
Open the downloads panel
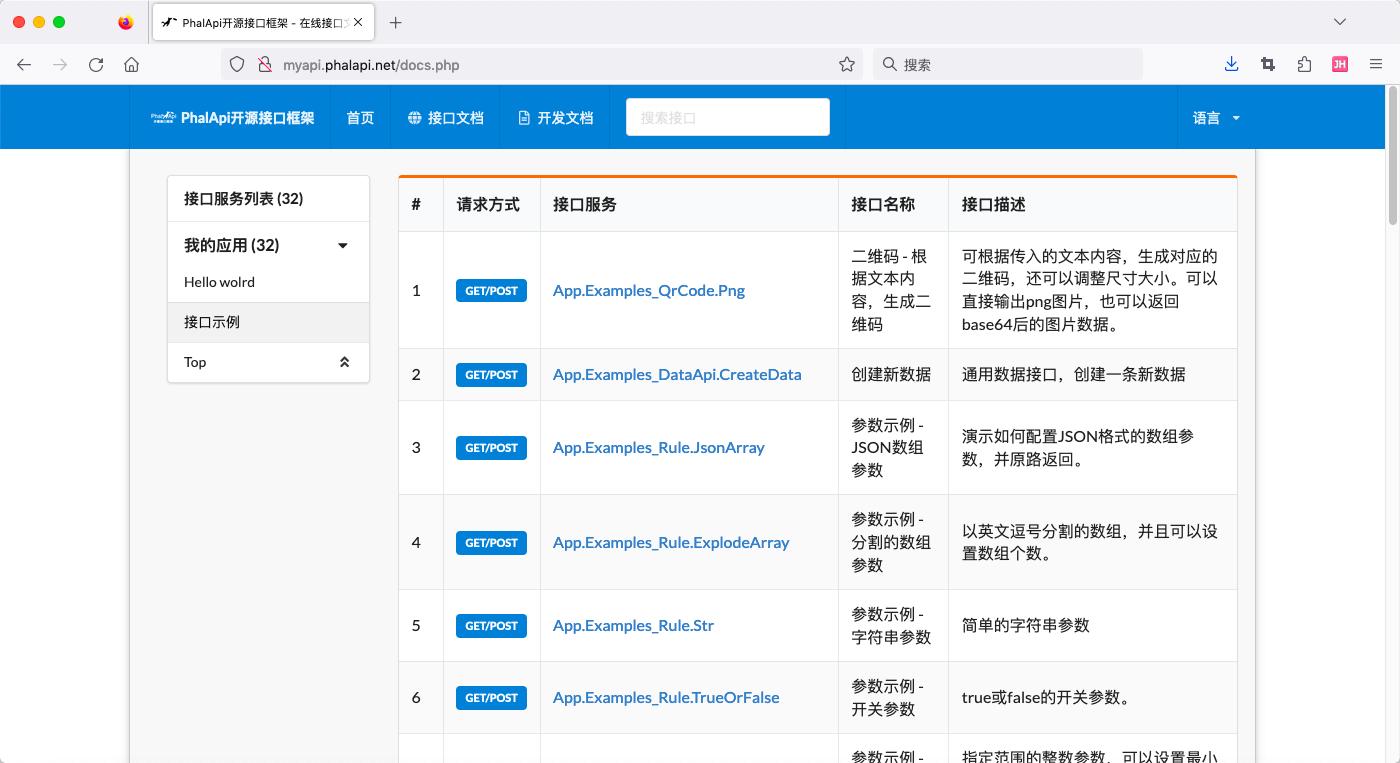point(1231,64)
